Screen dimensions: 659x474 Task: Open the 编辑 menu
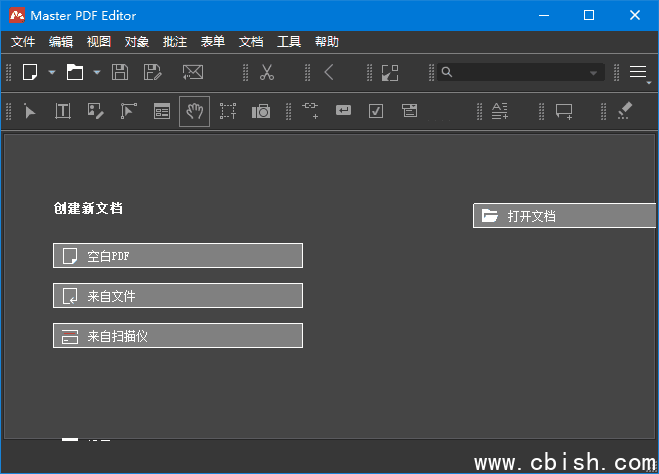point(61,42)
